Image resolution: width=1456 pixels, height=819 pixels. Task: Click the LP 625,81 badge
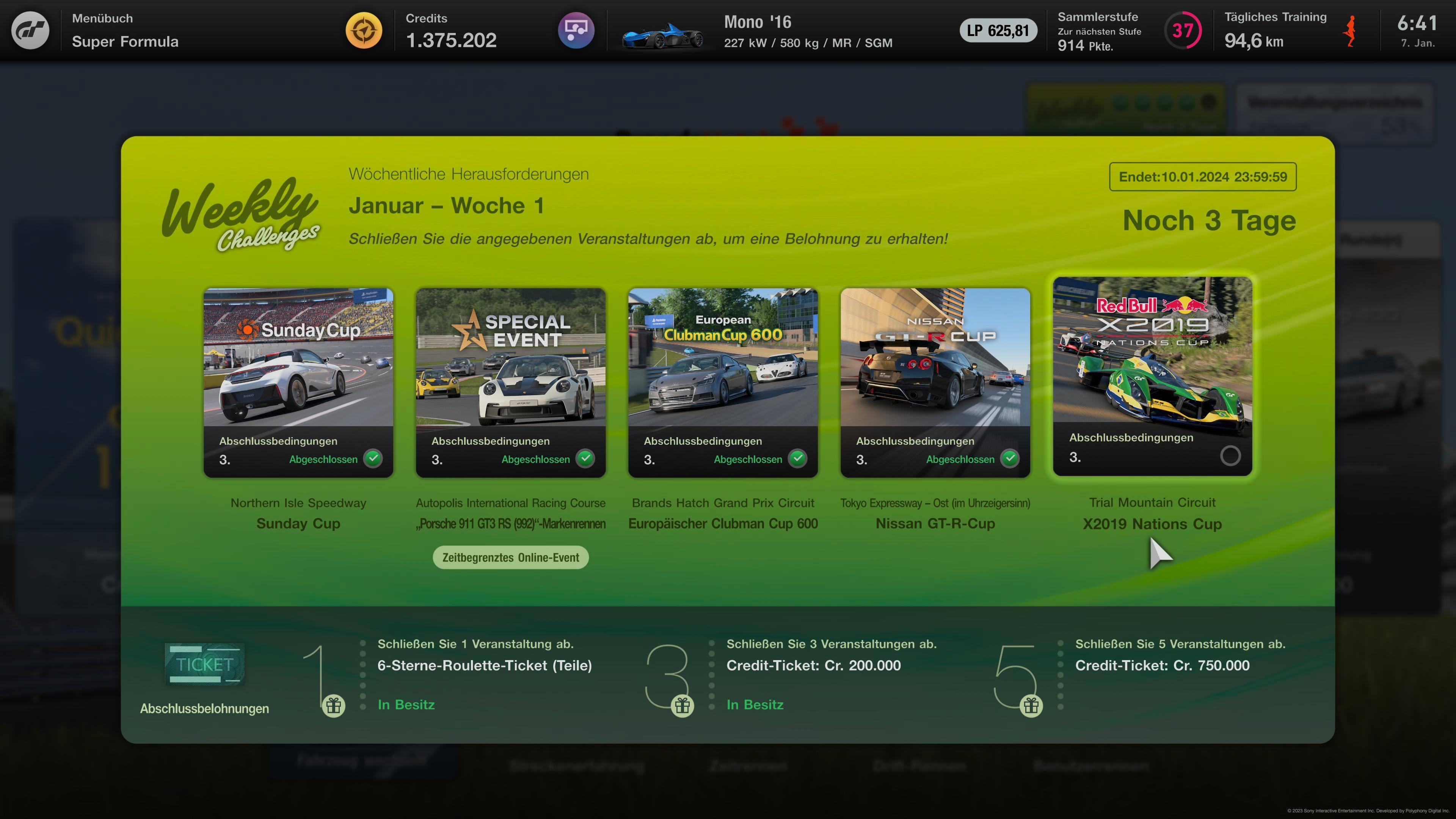(x=998, y=30)
